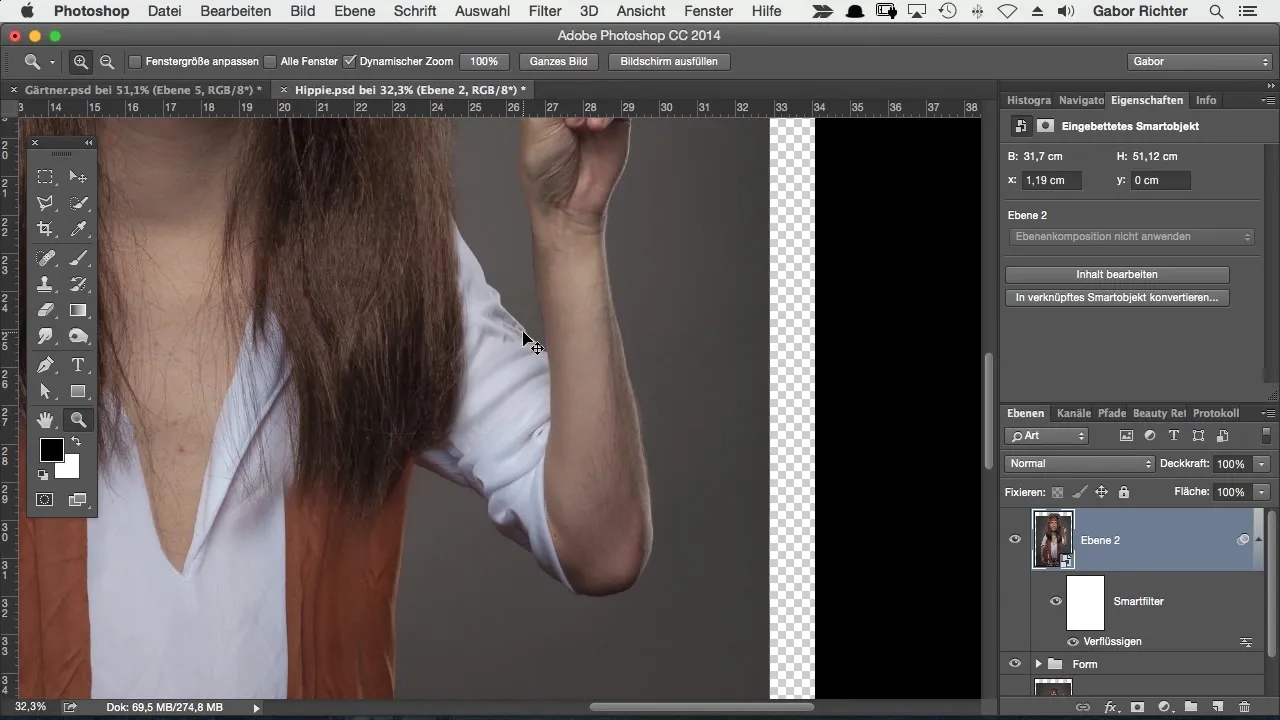Collapse Ebene 2 smart filter list
This screenshot has width=1280, height=720.
[x=1258, y=540]
